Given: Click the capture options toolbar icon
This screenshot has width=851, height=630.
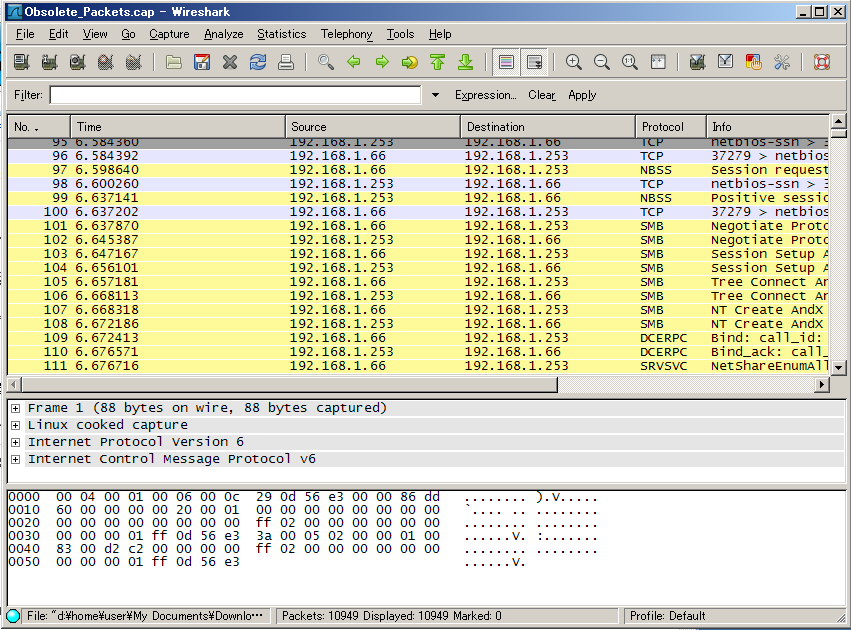Looking at the screenshot, I should (x=49, y=62).
